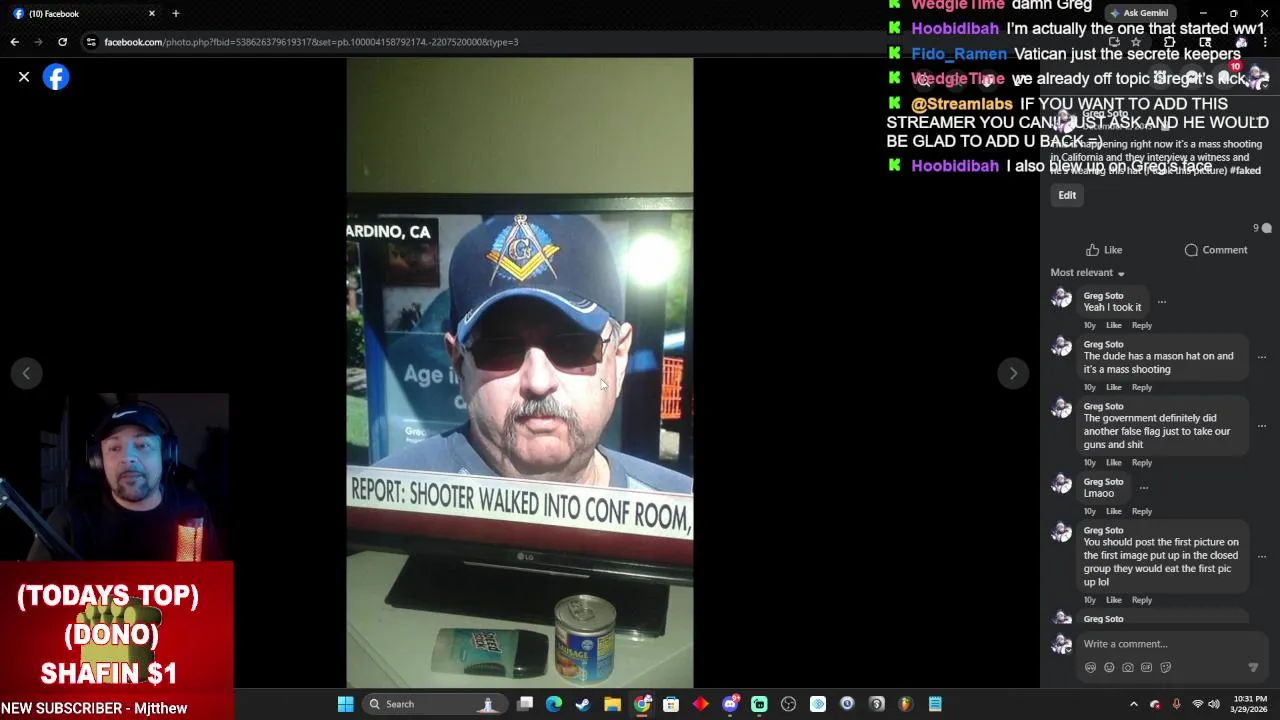Click the browser back arrow
1280x720 pixels.
pos(15,42)
